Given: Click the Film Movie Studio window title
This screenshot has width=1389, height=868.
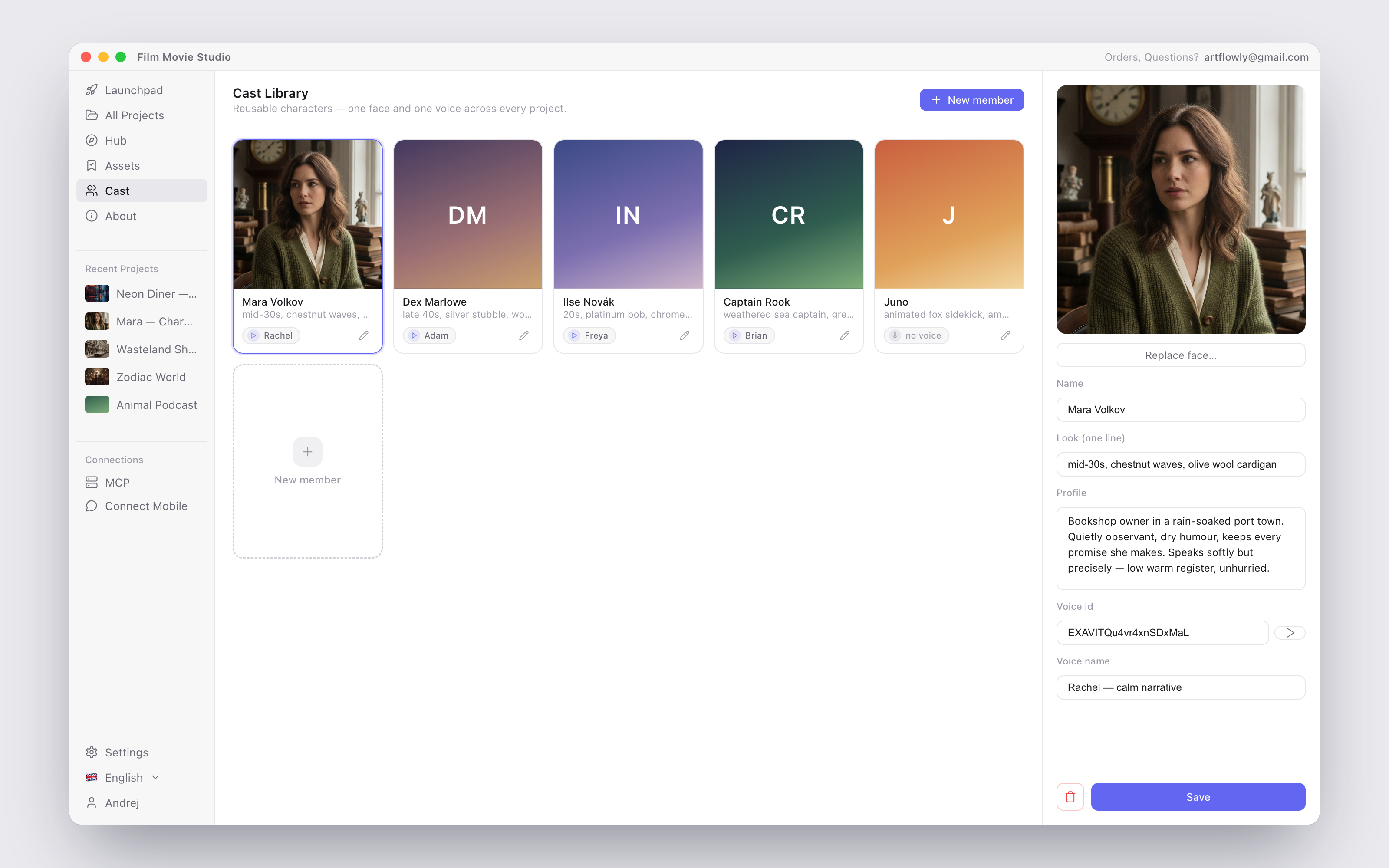Looking at the screenshot, I should 184,57.
